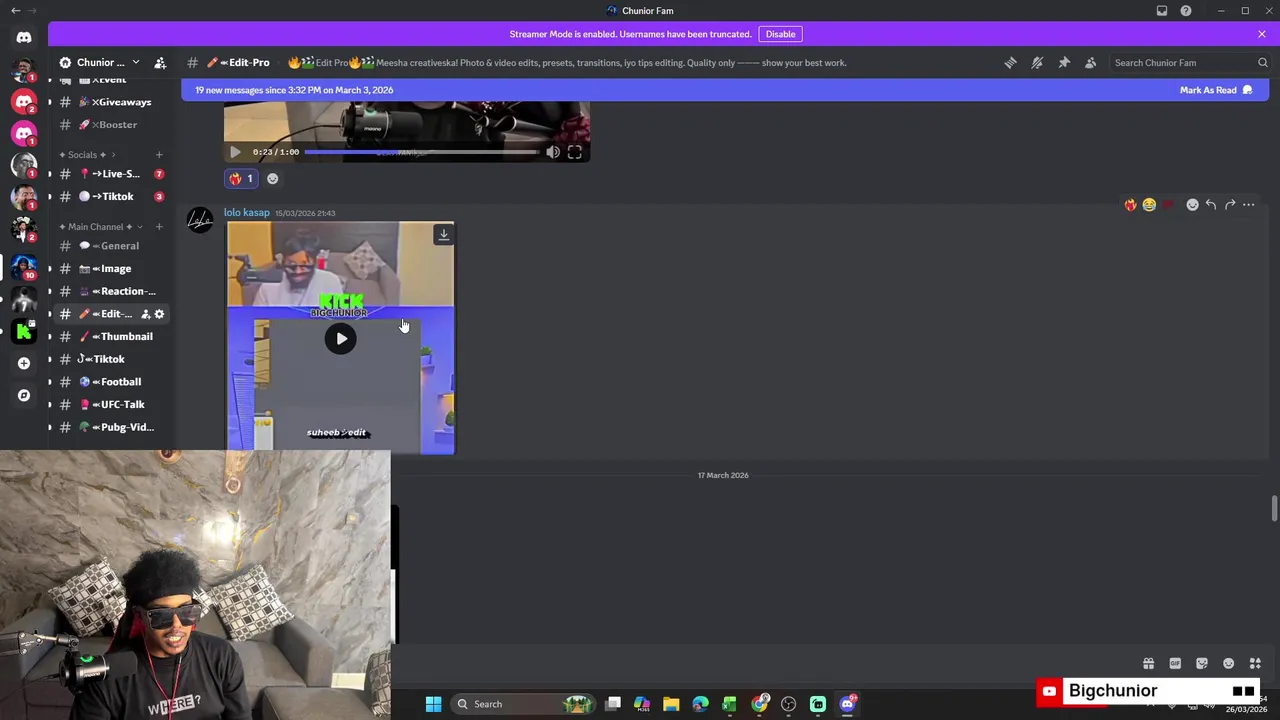This screenshot has height=720, width=1280.
Task: Create channel in Socials with plus icon
Action: [159, 155]
